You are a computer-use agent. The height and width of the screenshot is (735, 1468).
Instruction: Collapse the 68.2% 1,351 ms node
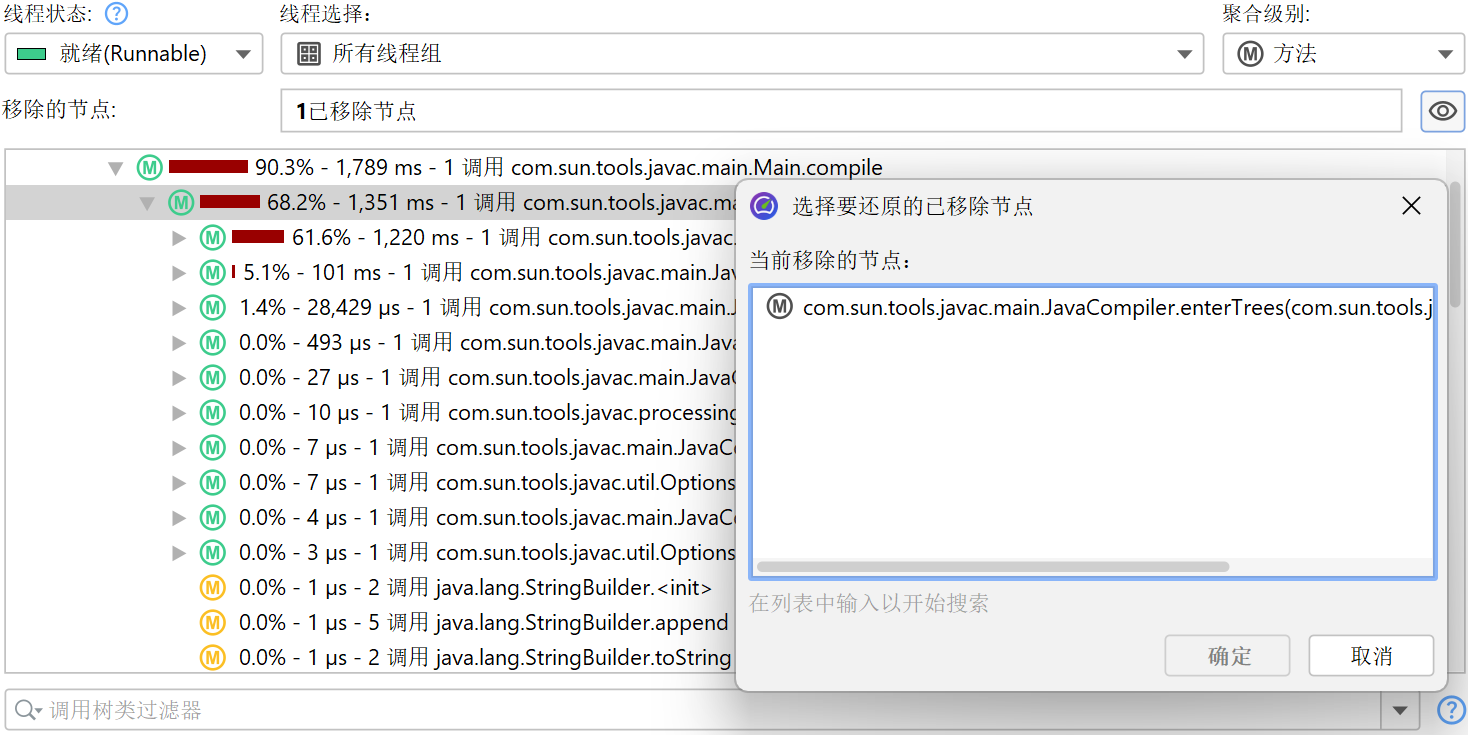click(x=147, y=203)
